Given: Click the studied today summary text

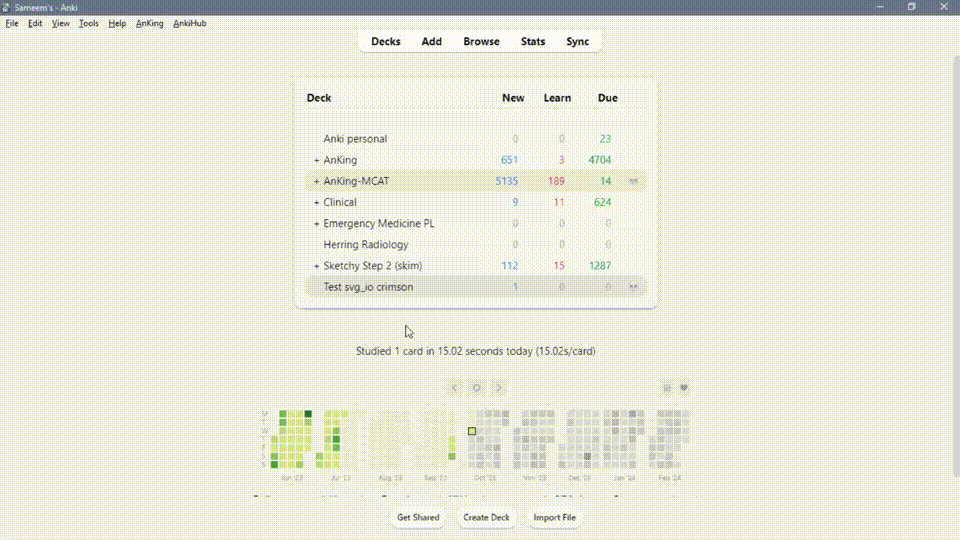Looking at the screenshot, I should tap(476, 351).
